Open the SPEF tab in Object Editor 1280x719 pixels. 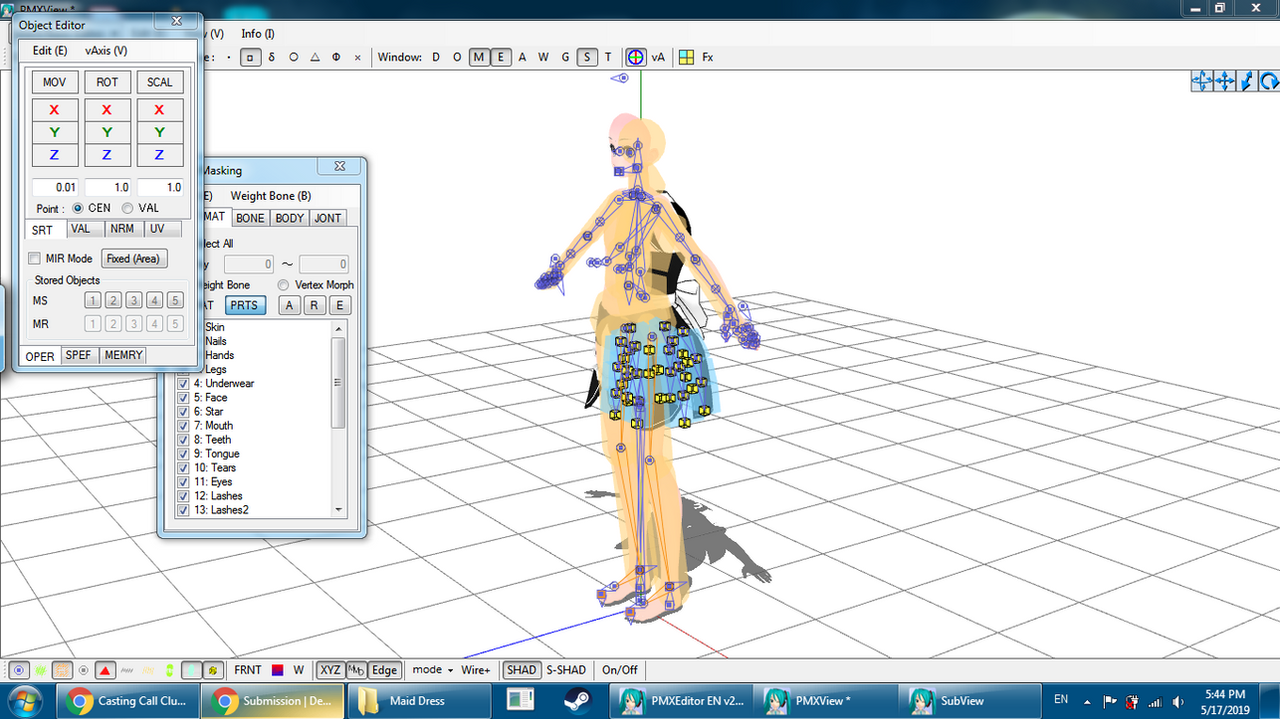[x=78, y=355]
